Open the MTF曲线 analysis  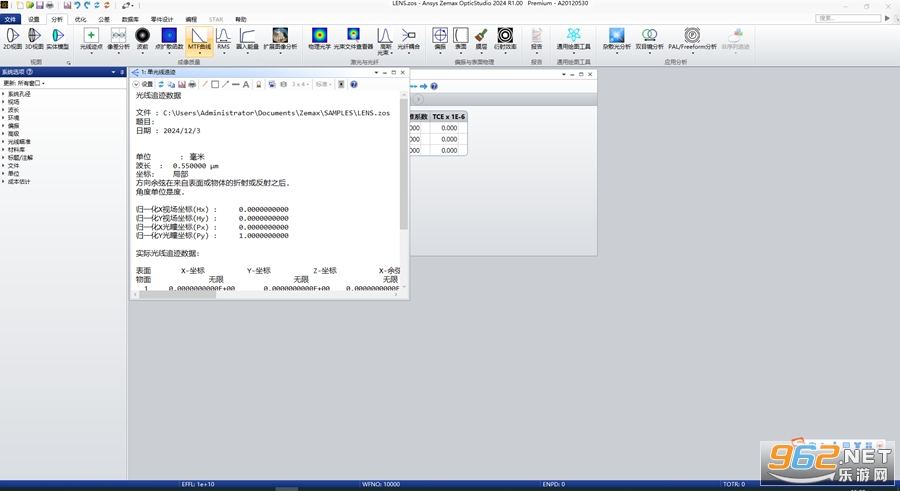click(199, 40)
